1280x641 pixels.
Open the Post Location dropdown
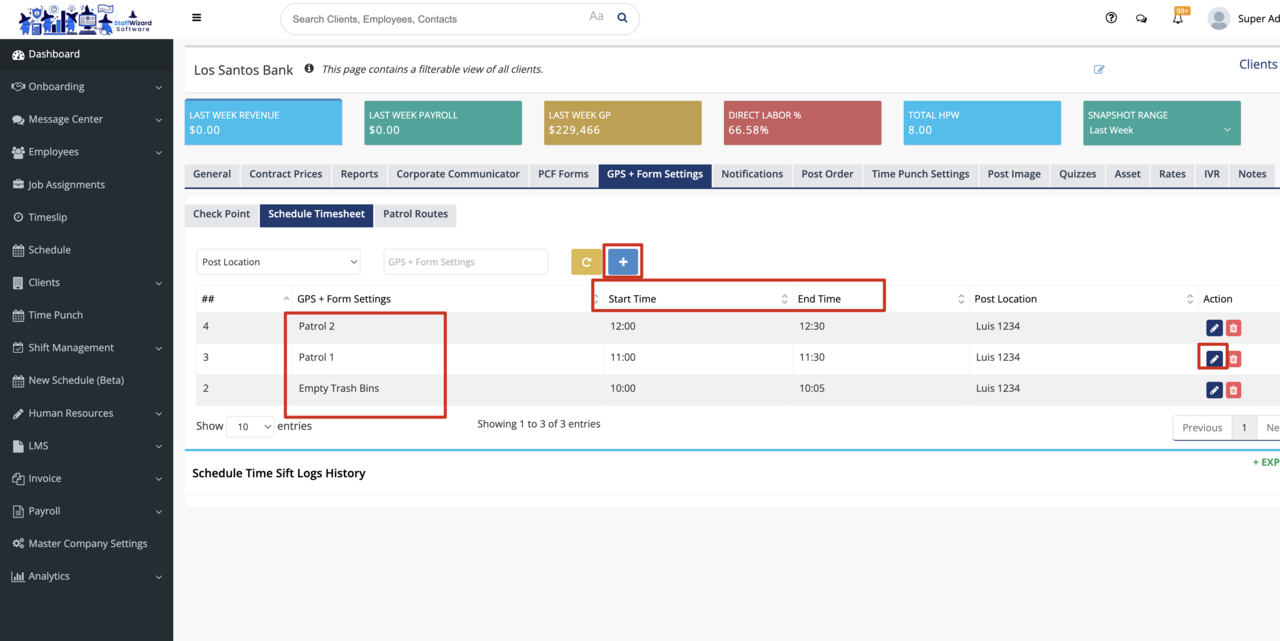point(278,262)
